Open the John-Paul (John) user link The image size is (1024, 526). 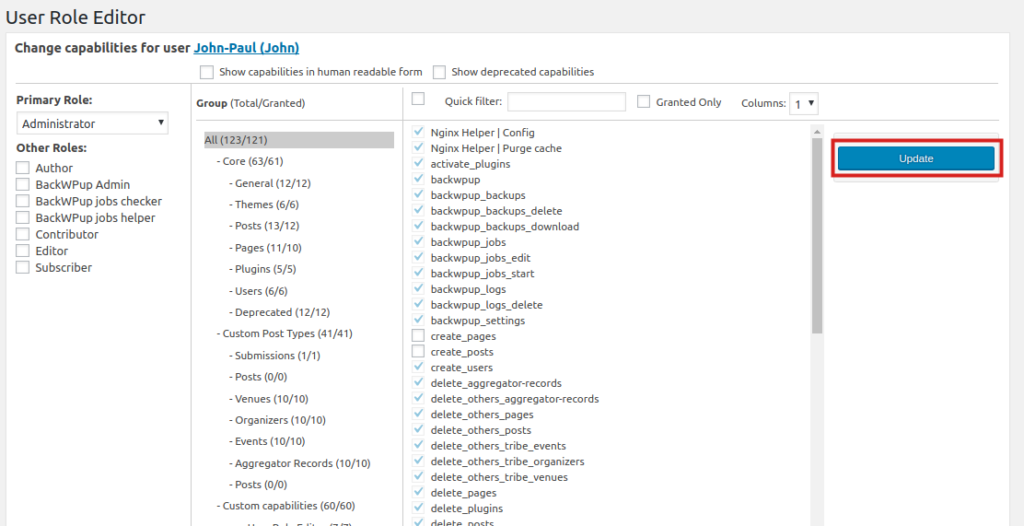246,47
